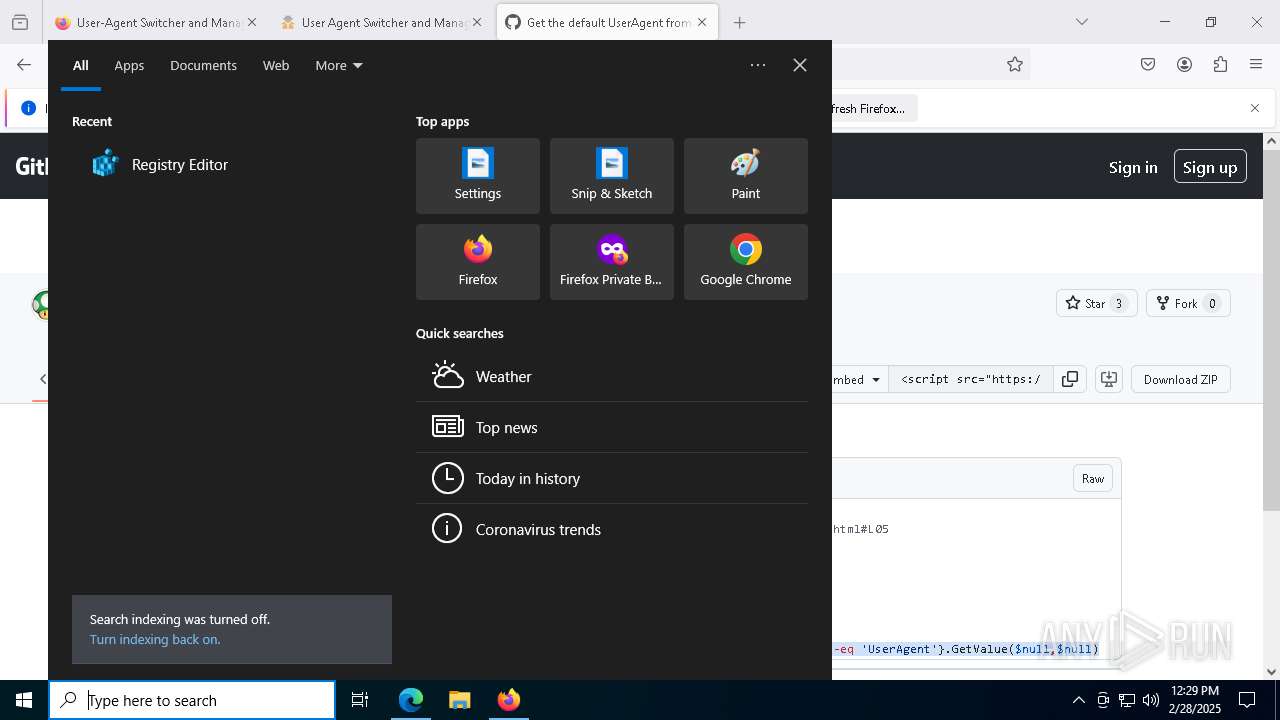
Task: Open search panel options ellipsis
Action: 758,65
